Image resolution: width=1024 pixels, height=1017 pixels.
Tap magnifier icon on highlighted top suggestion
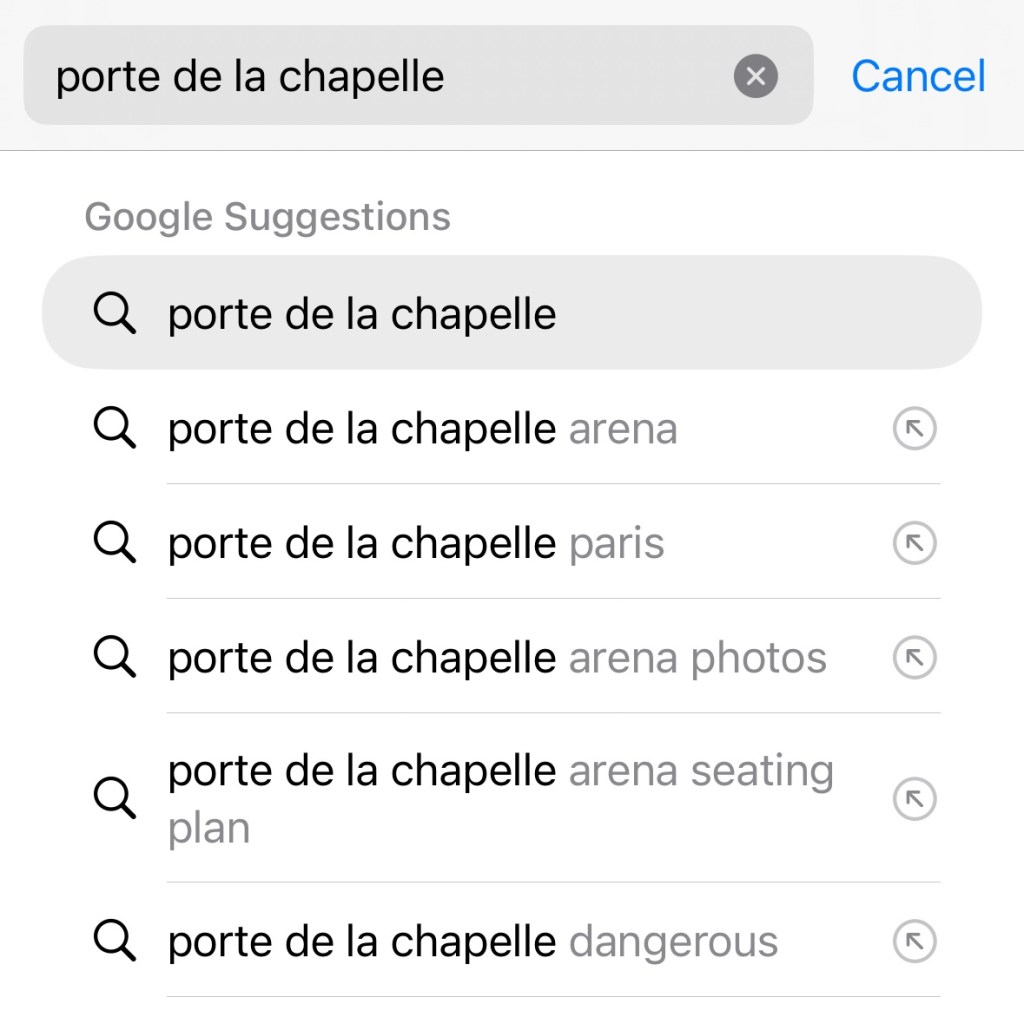(x=115, y=315)
